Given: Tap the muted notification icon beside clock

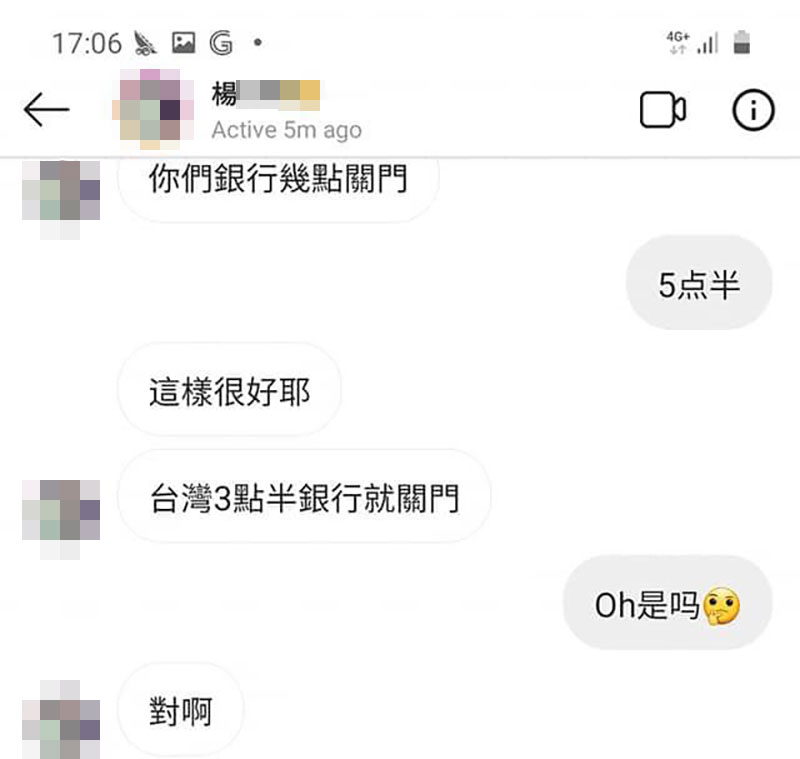Looking at the screenshot, I should click(145, 43).
